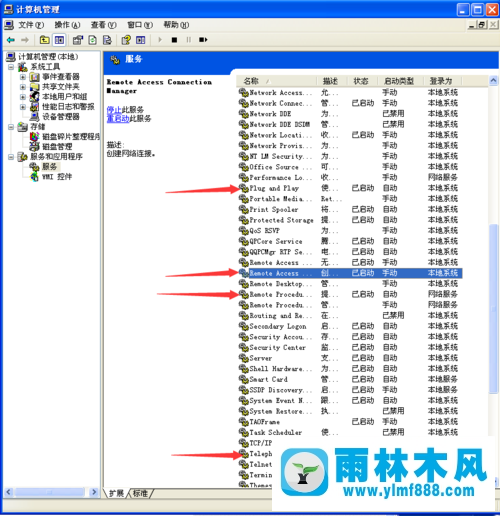Collapse the 系统工具 tree node

coord(11,67)
